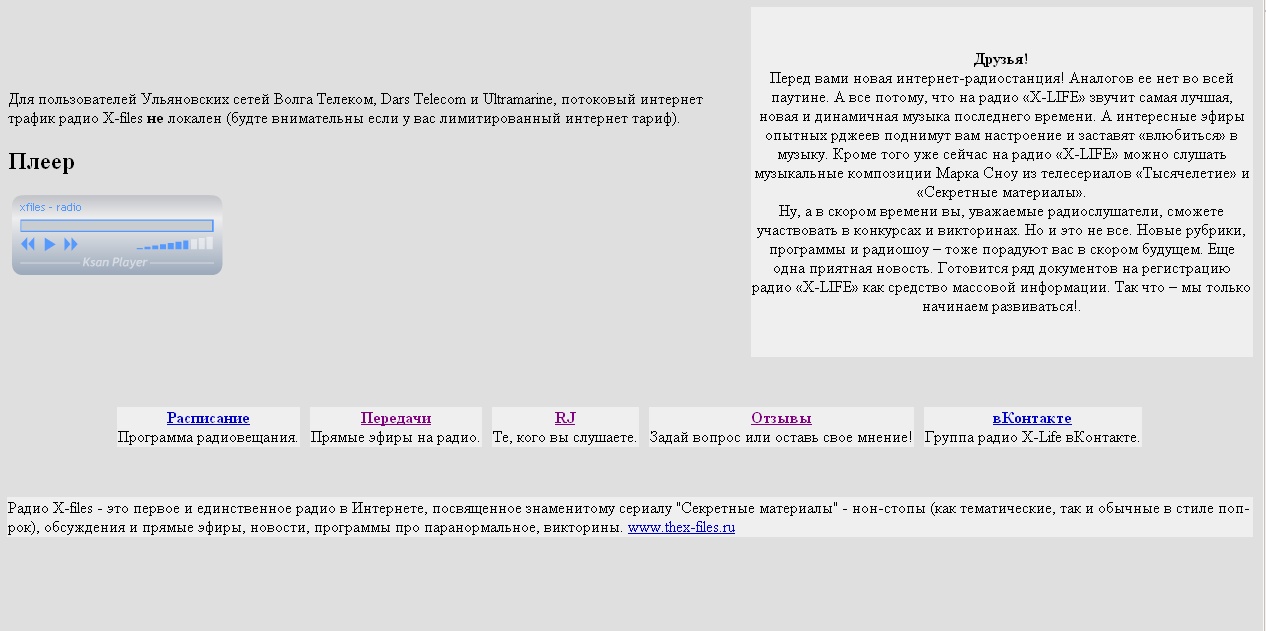Screen dimensions: 1266x631
Task: Open the Отзывы feedback link
Action: tap(781, 418)
